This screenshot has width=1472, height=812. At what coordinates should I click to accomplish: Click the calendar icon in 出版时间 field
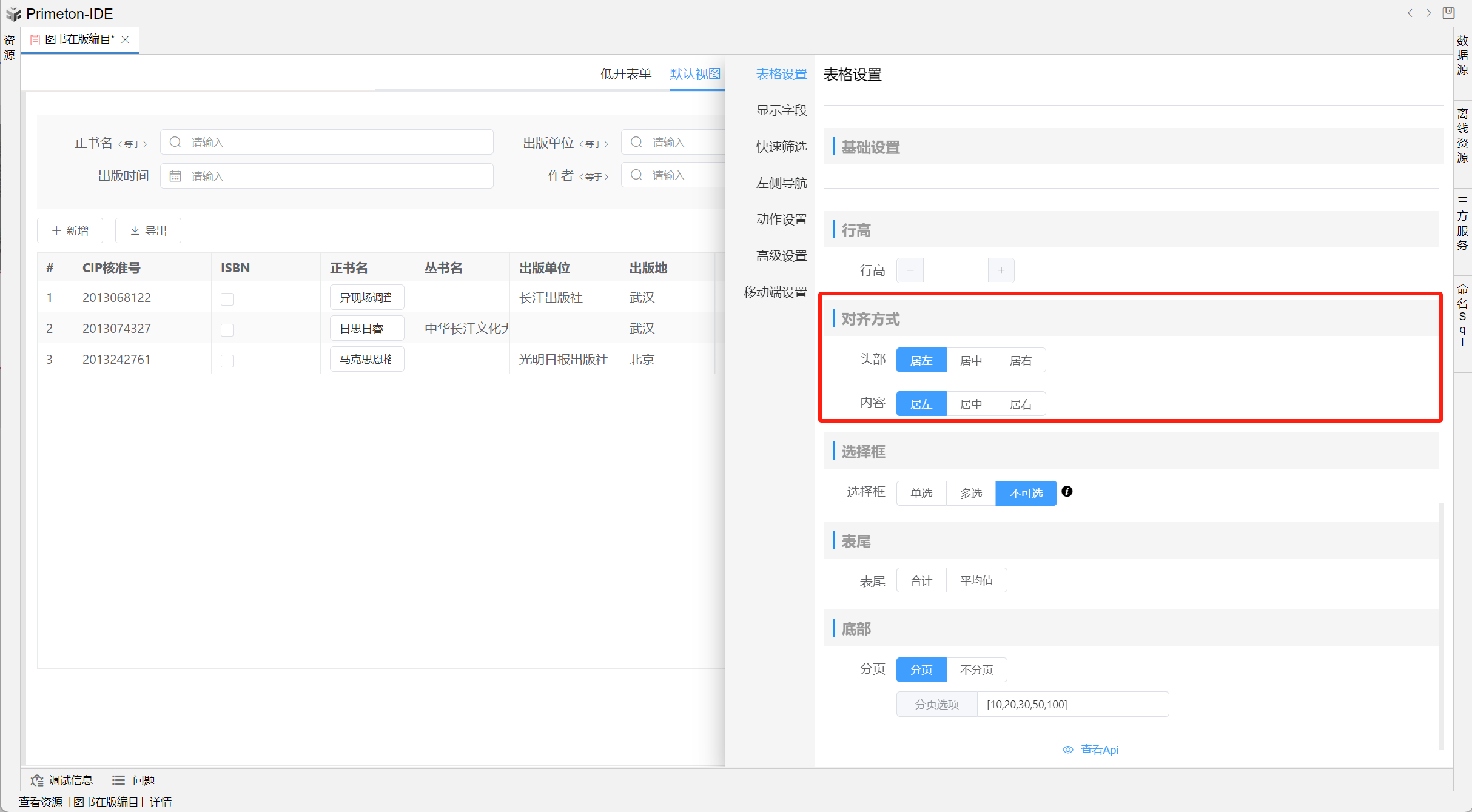pyautogui.click(x=175, y=176)
